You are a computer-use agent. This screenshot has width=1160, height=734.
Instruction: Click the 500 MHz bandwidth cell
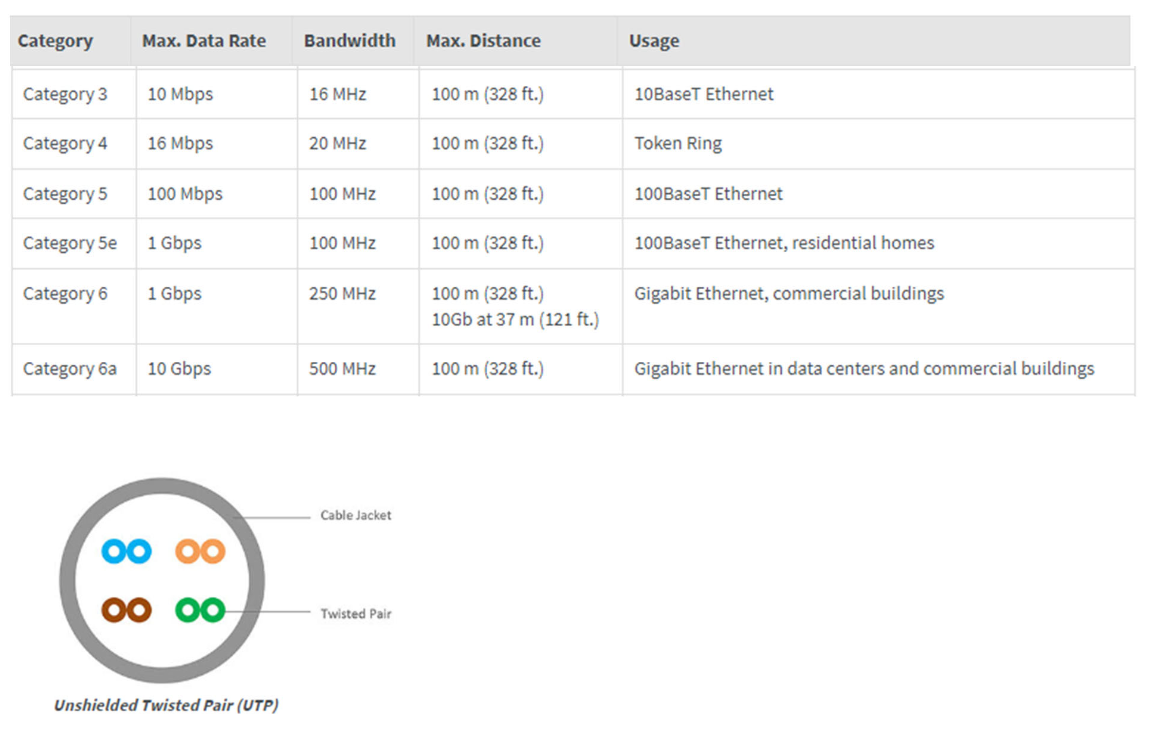pyautogui.click(x=343, y=369)
